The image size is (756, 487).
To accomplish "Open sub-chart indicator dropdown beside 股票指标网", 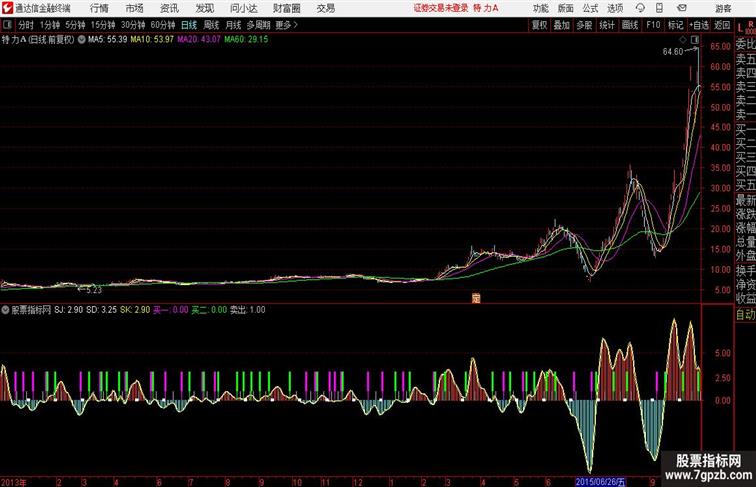I will pyautogui.click(x=5, y=310).
